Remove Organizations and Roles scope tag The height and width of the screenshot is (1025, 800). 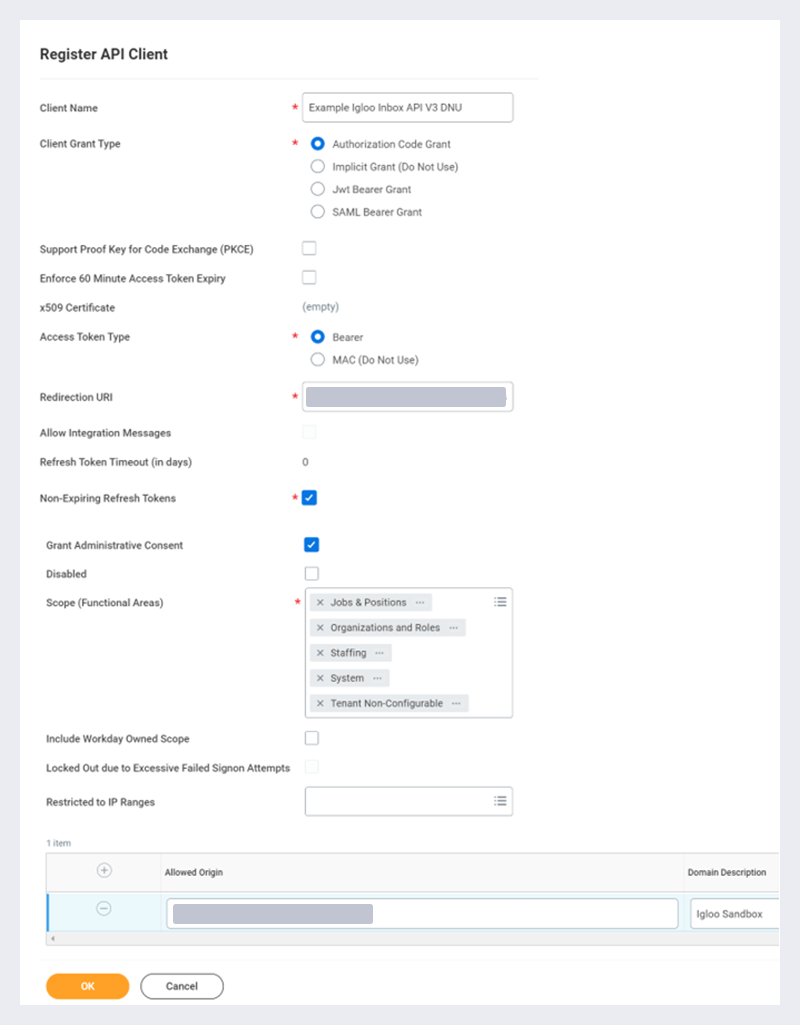coord(320,628)
